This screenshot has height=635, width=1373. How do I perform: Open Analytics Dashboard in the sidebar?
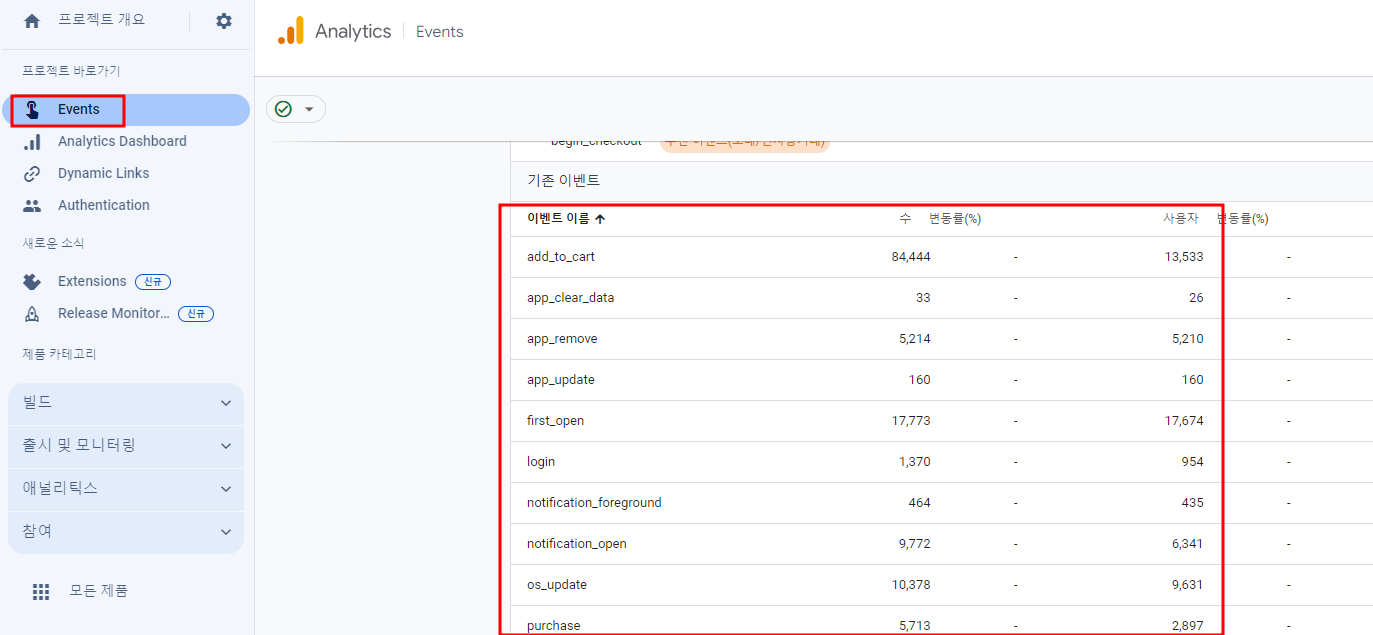click(x=122, y=142)
